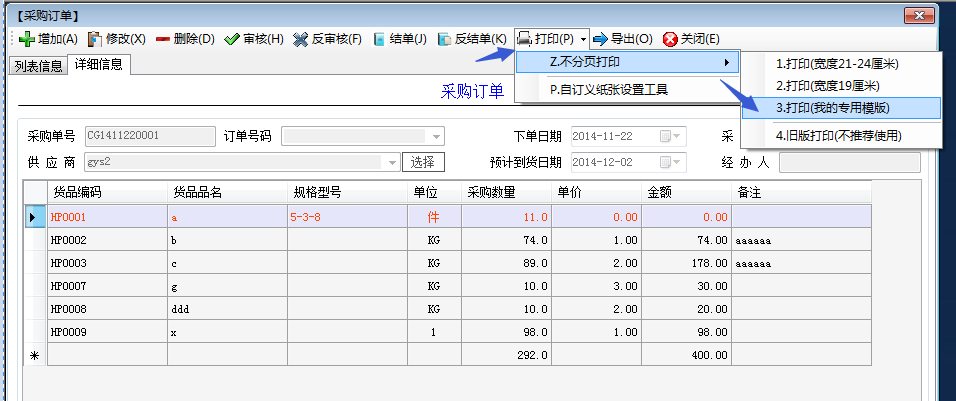Open the 下单日期 date picker dropdown
Image resolution: width=956 pixels, height=401 pixels.
click(678, 136)
